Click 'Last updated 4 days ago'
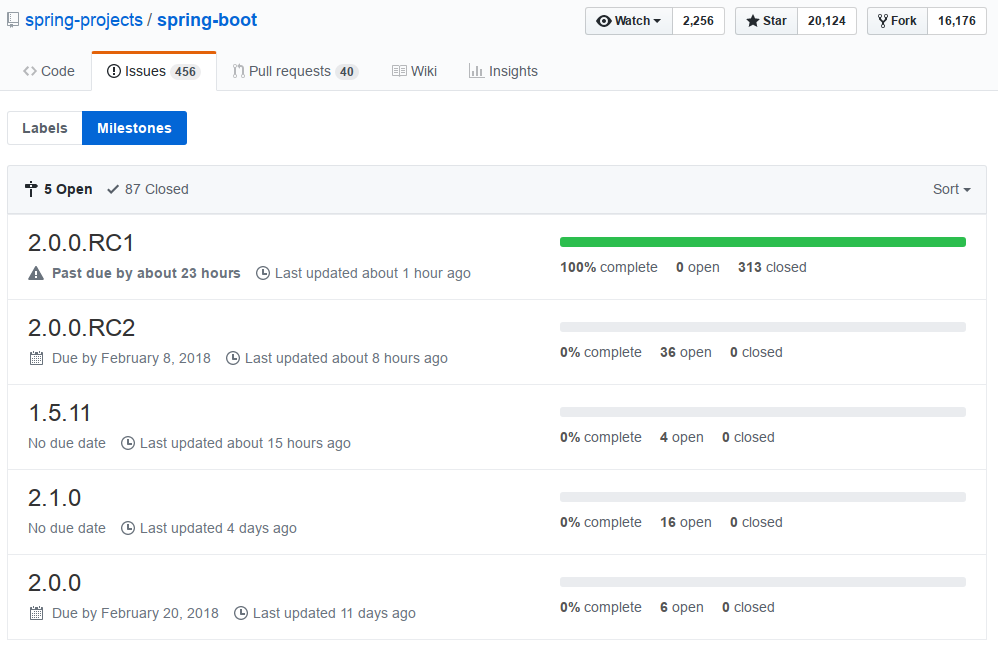998x649 pixels. [x=218, y=528]
